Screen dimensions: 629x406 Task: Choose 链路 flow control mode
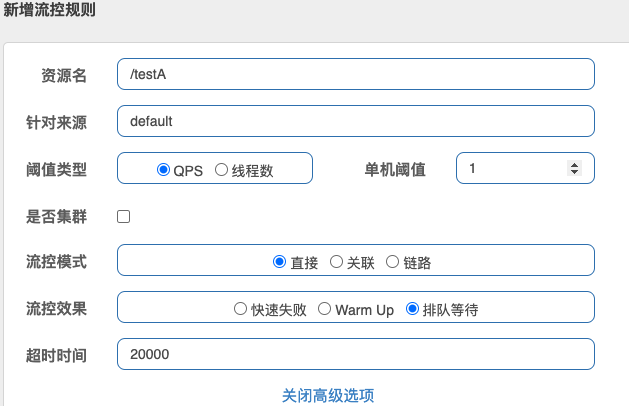[392, 262]
